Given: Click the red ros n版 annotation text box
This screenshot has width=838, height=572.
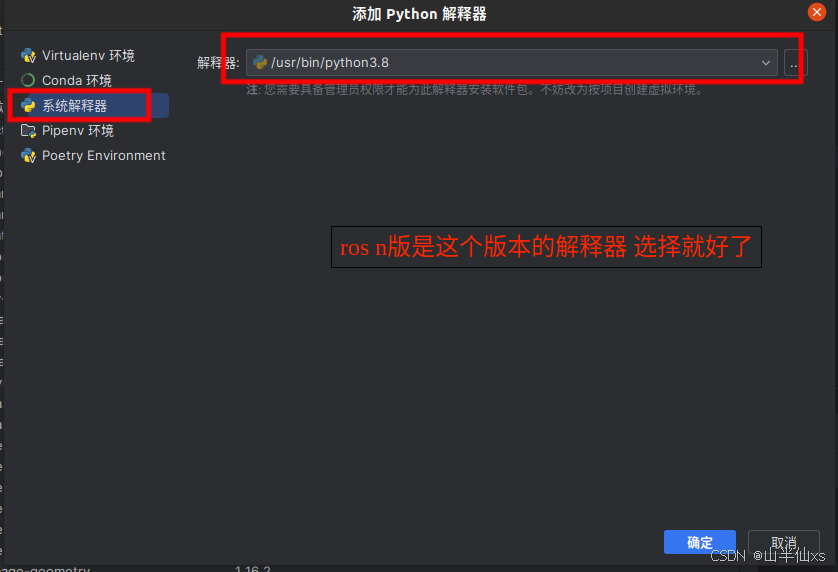Looking at the screenshot, I should click(546, 247).
